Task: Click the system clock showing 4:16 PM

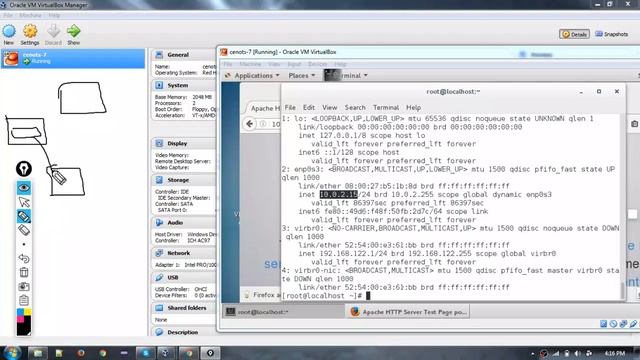Action: click(x=615, y=353)
